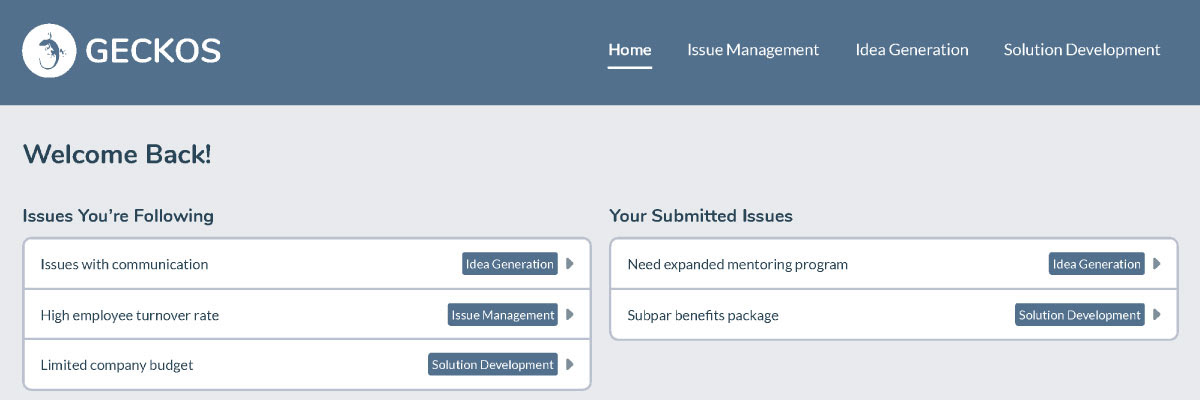Switch to the Idea Generation nav tab

912,50
